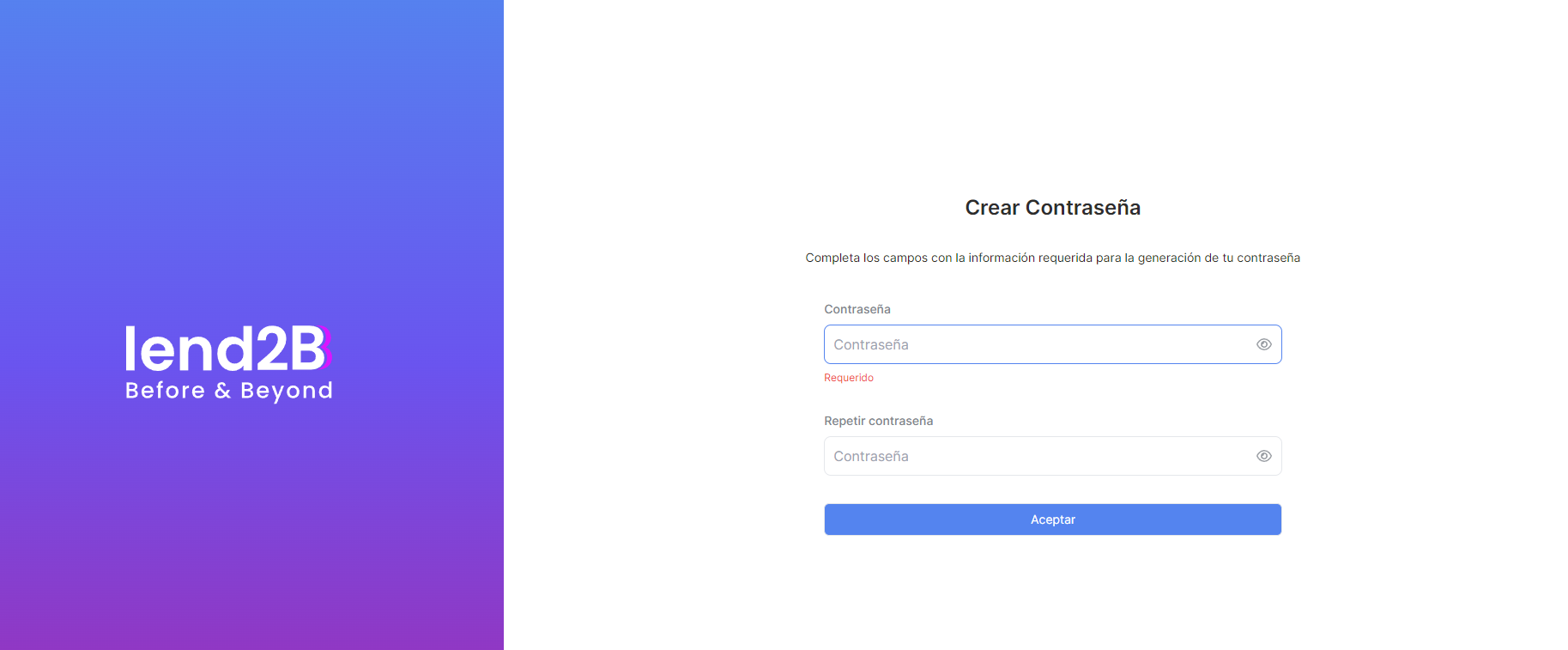Viewport: 1568px width, 650px height.
Task: Click the "Repetir contraseña" field label
Action: [878, 421]
